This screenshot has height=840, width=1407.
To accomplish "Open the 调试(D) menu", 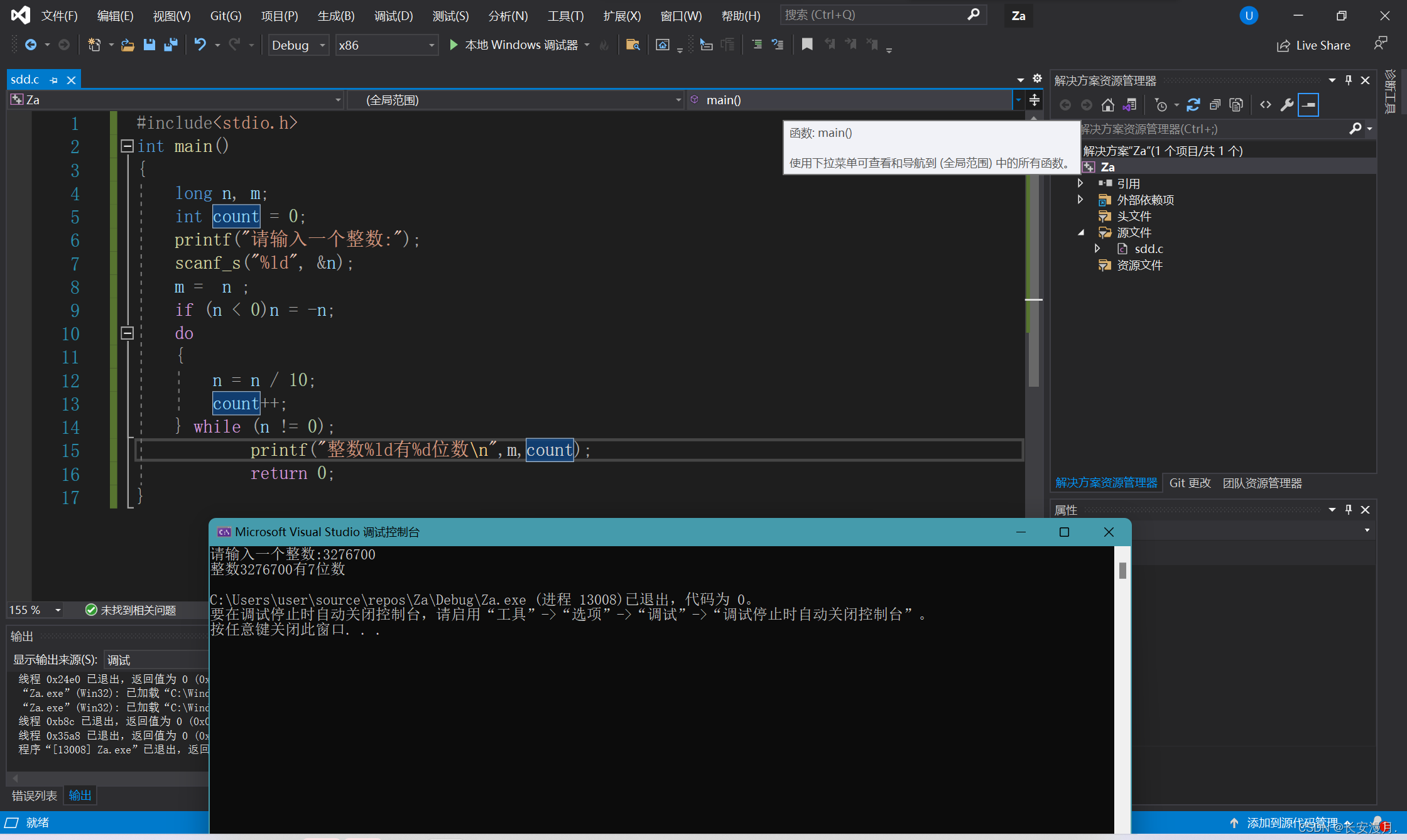I will point(393,16).
